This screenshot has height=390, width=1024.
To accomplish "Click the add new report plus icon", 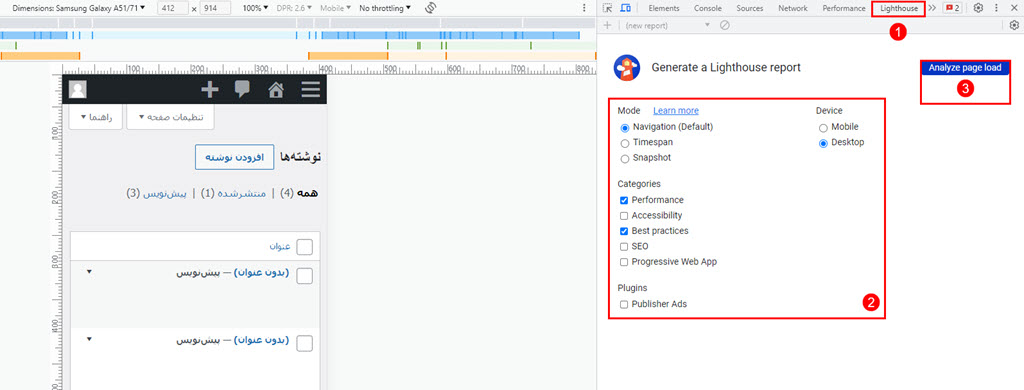I will [607, 25].
